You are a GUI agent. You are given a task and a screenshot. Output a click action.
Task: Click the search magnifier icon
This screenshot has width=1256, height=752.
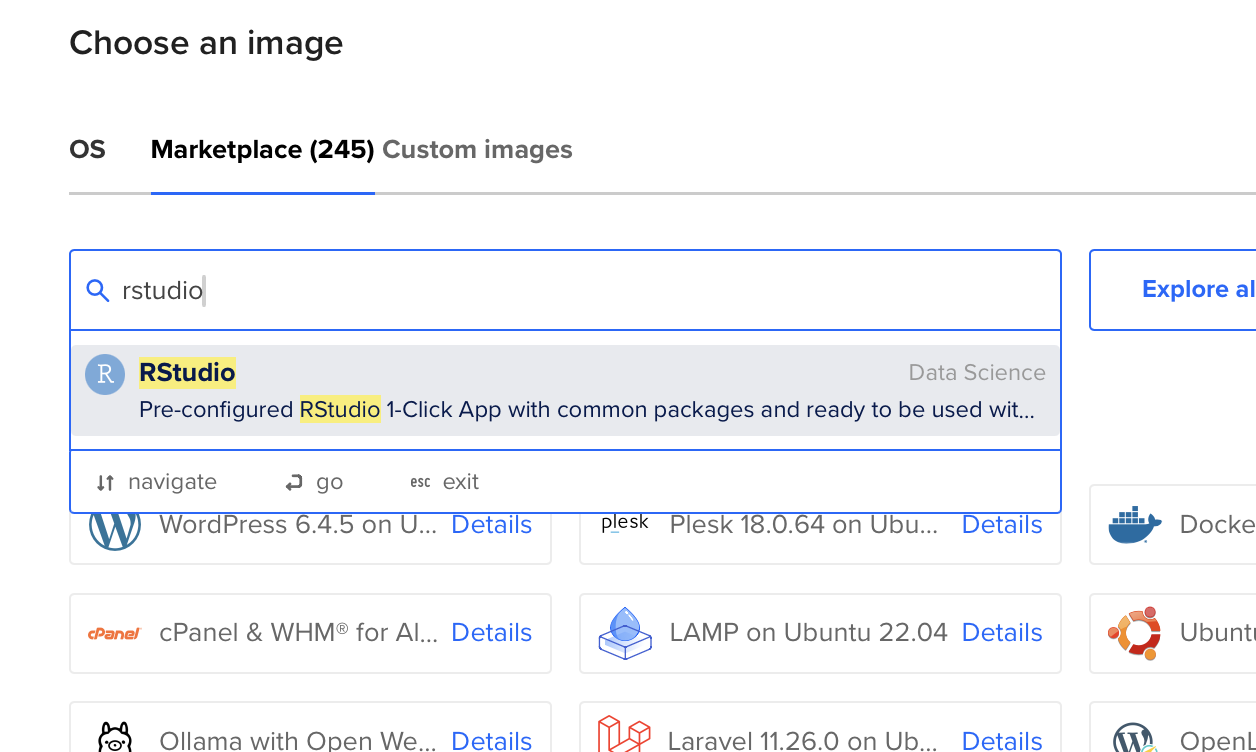pos(97,291)
